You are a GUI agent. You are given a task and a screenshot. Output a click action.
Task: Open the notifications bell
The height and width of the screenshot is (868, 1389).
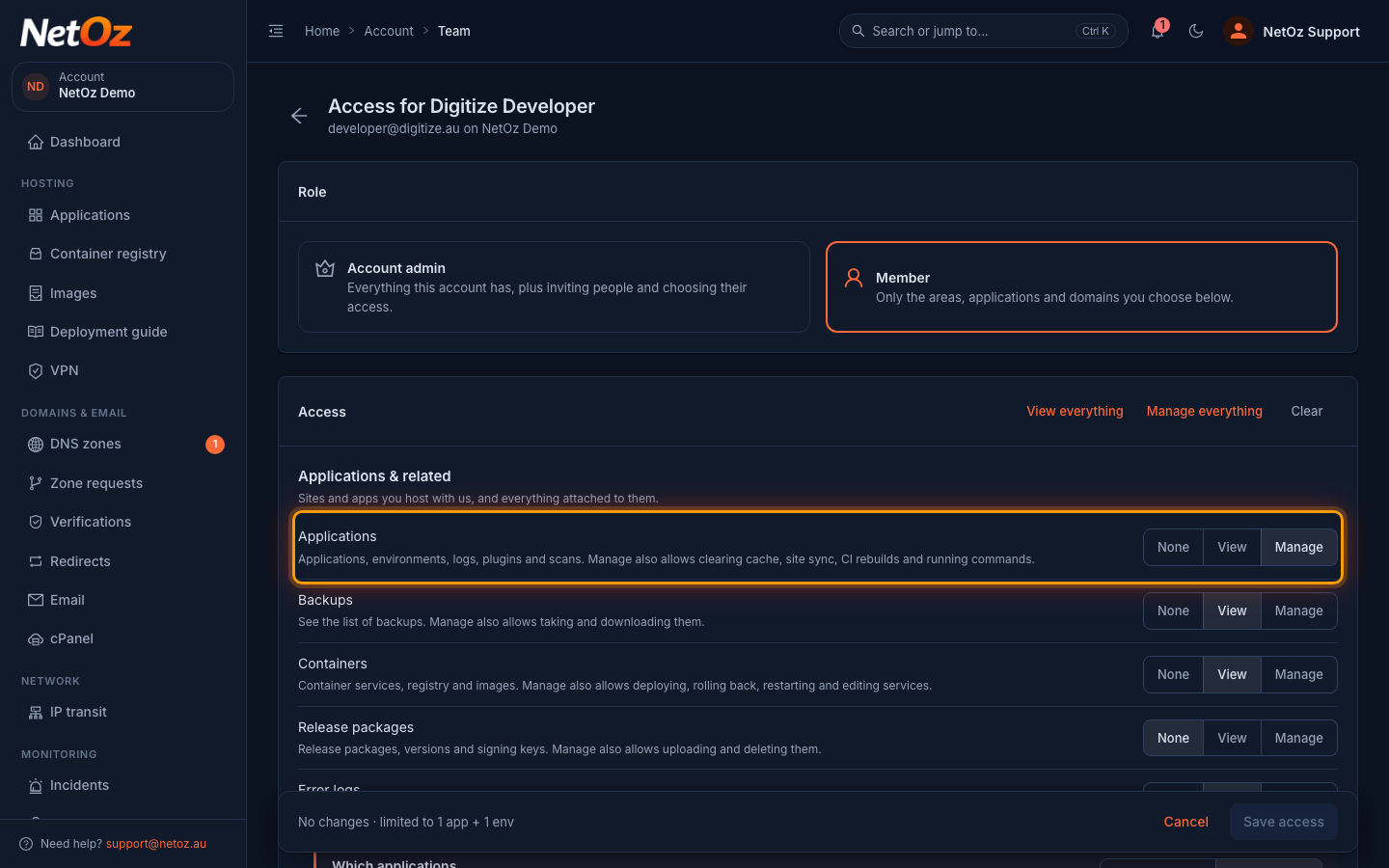point(1157,31)
